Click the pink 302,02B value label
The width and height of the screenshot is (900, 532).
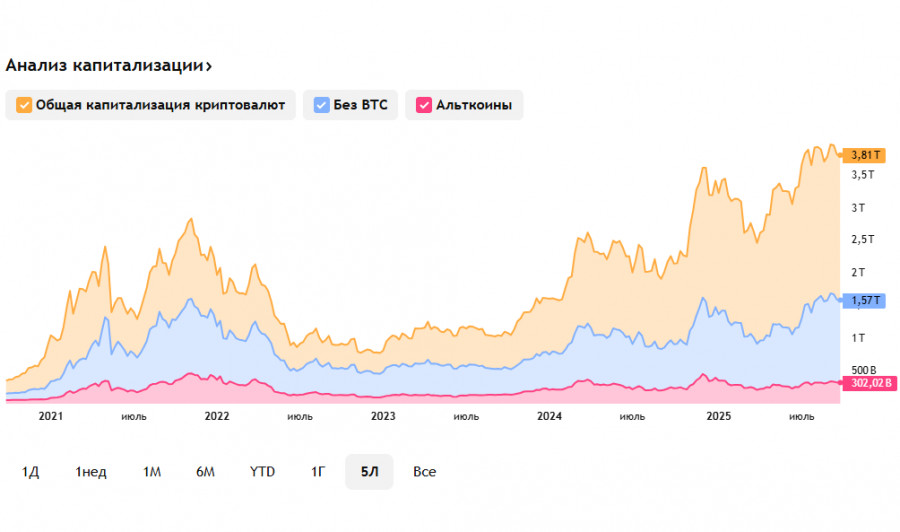pos(869,382)
